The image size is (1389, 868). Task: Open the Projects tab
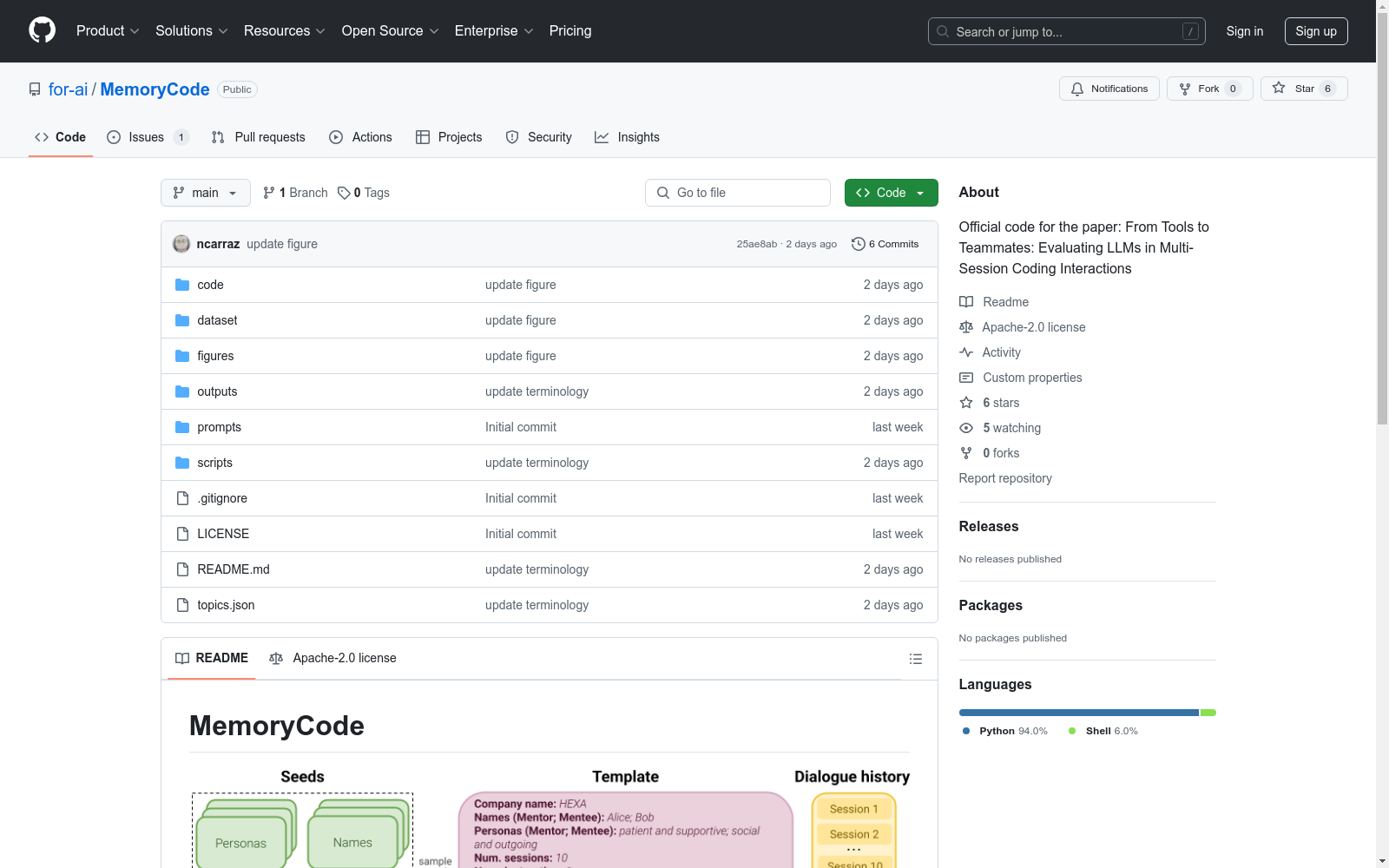tap(449, 137)
